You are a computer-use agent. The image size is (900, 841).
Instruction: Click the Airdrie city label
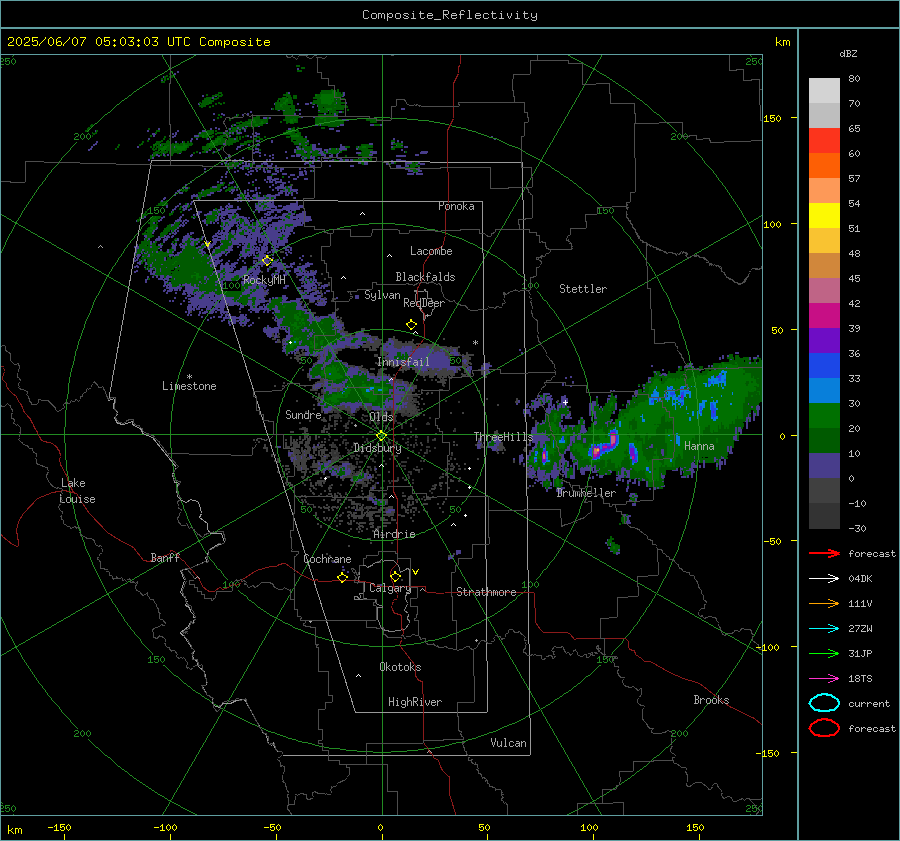(x=394, y=534)
